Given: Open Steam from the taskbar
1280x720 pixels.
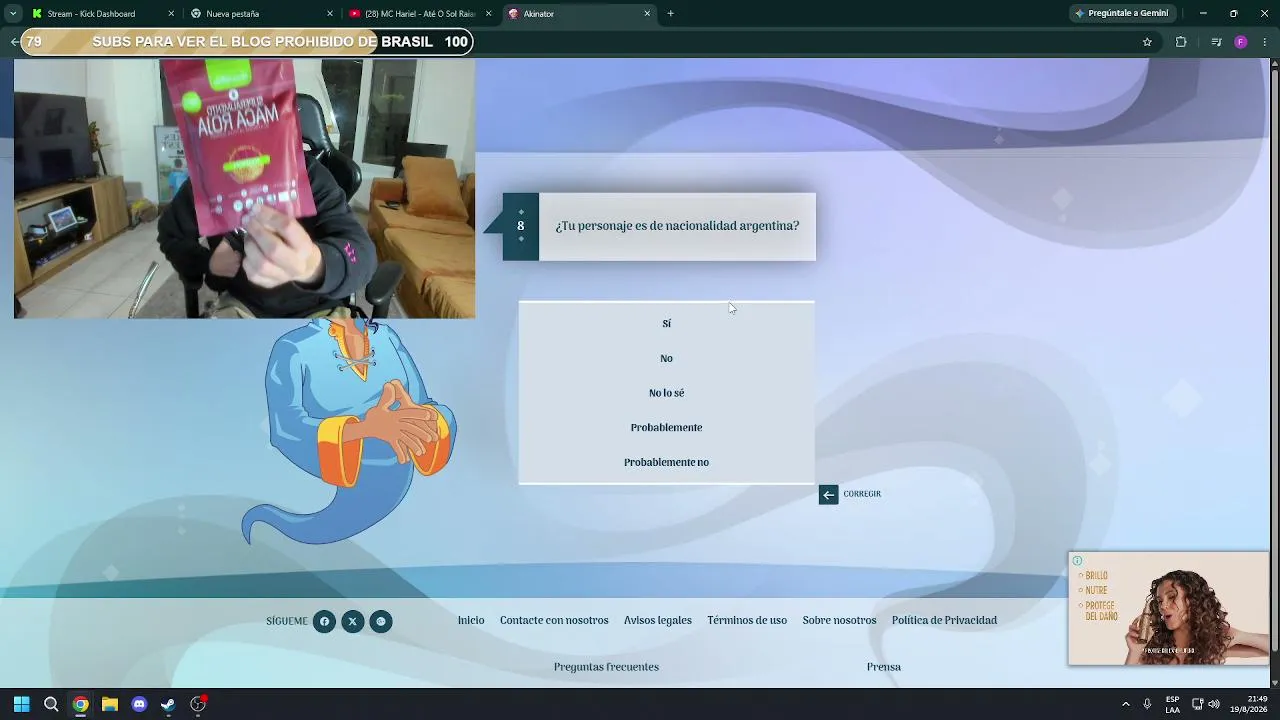Looking at the screenshot, I should 168,704.
